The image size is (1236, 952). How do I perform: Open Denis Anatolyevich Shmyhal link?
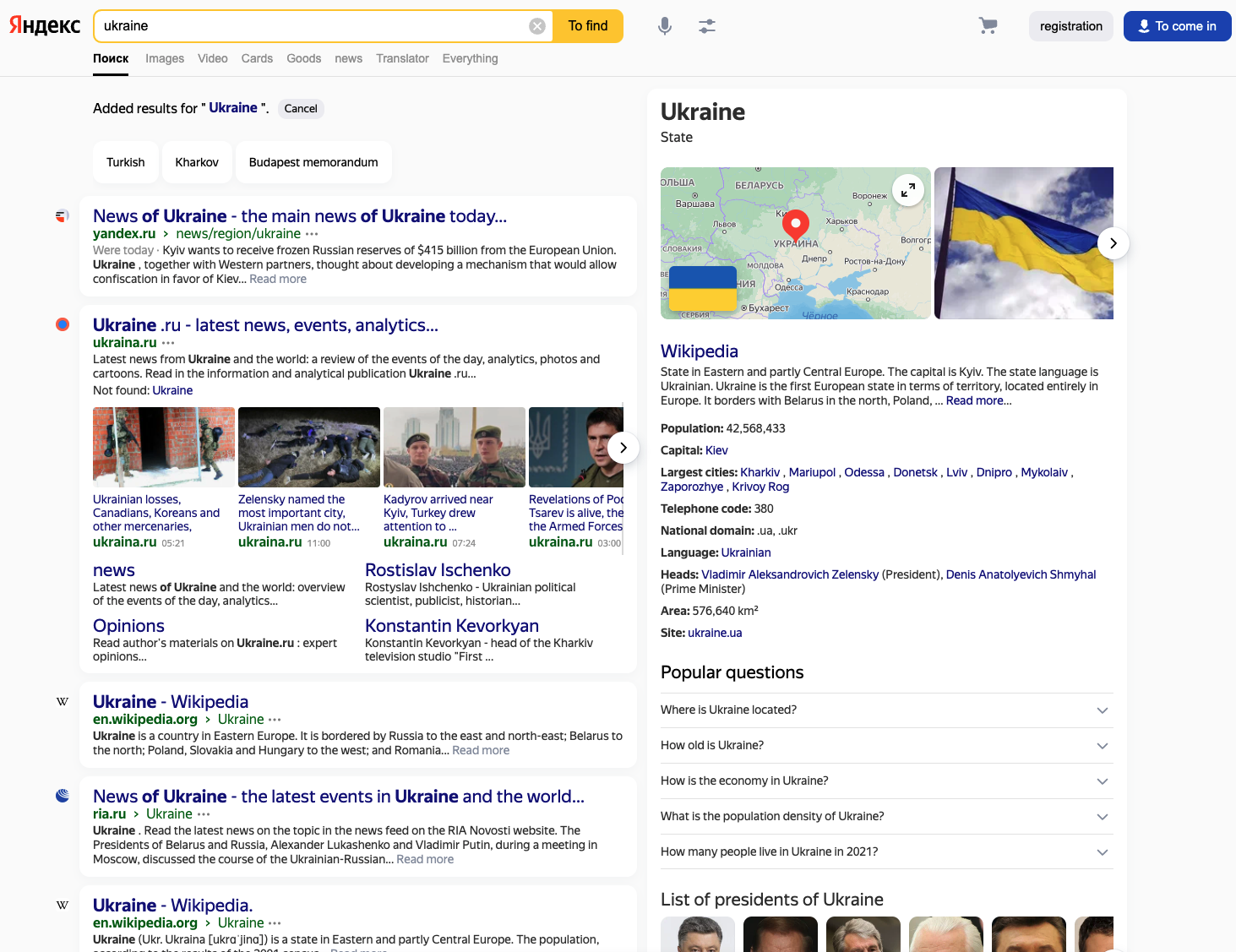point(1021,574)
